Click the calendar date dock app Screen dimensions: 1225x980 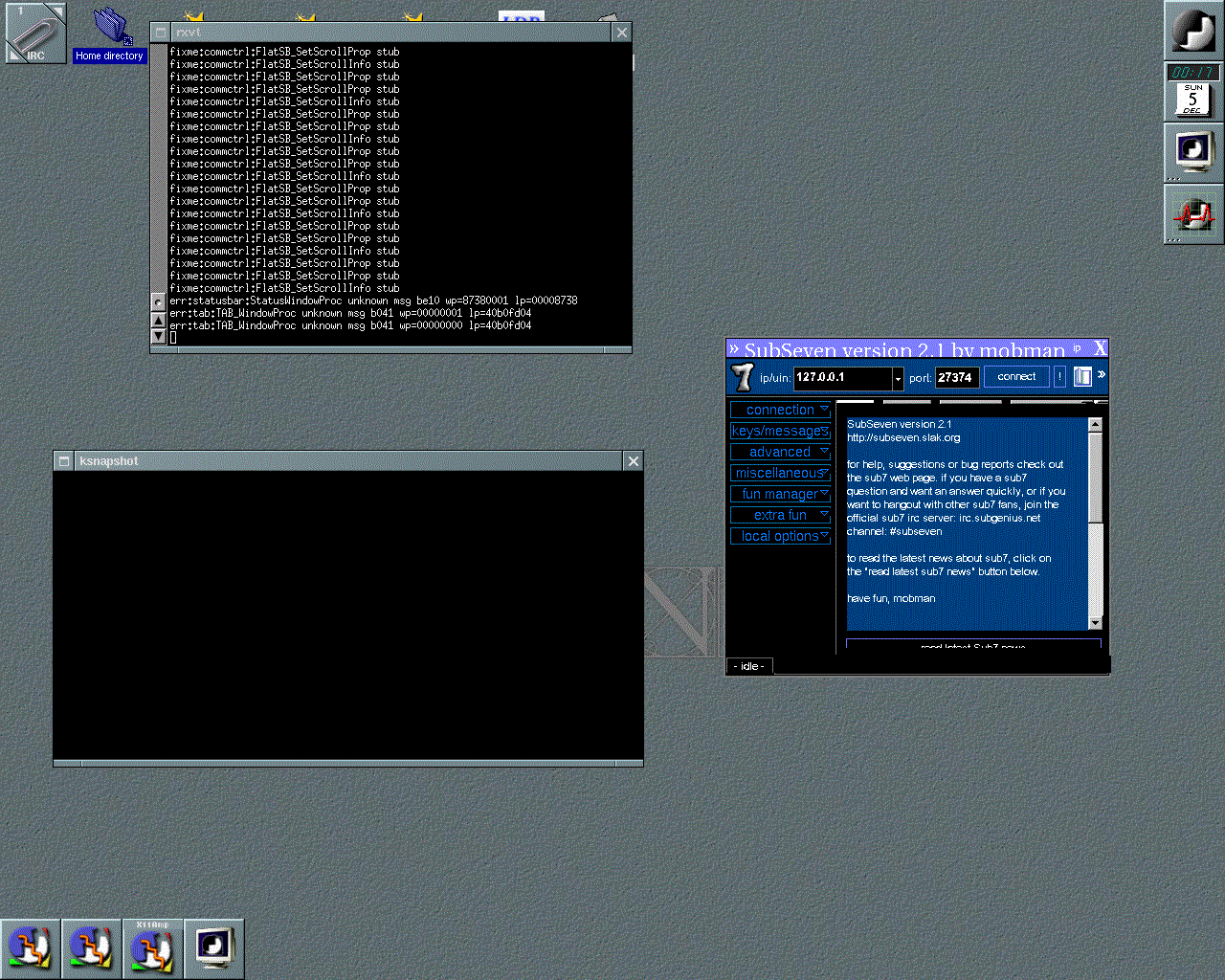coord(1192,92)
